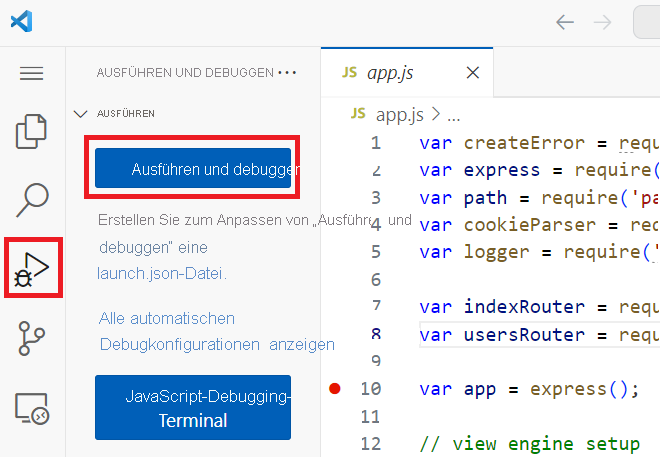Click Alle automatischen Debugkonfigurationen anzeigen link
The width and height of the screenshot is (660, 457).
pyautogui.click(x=217, y=332)
